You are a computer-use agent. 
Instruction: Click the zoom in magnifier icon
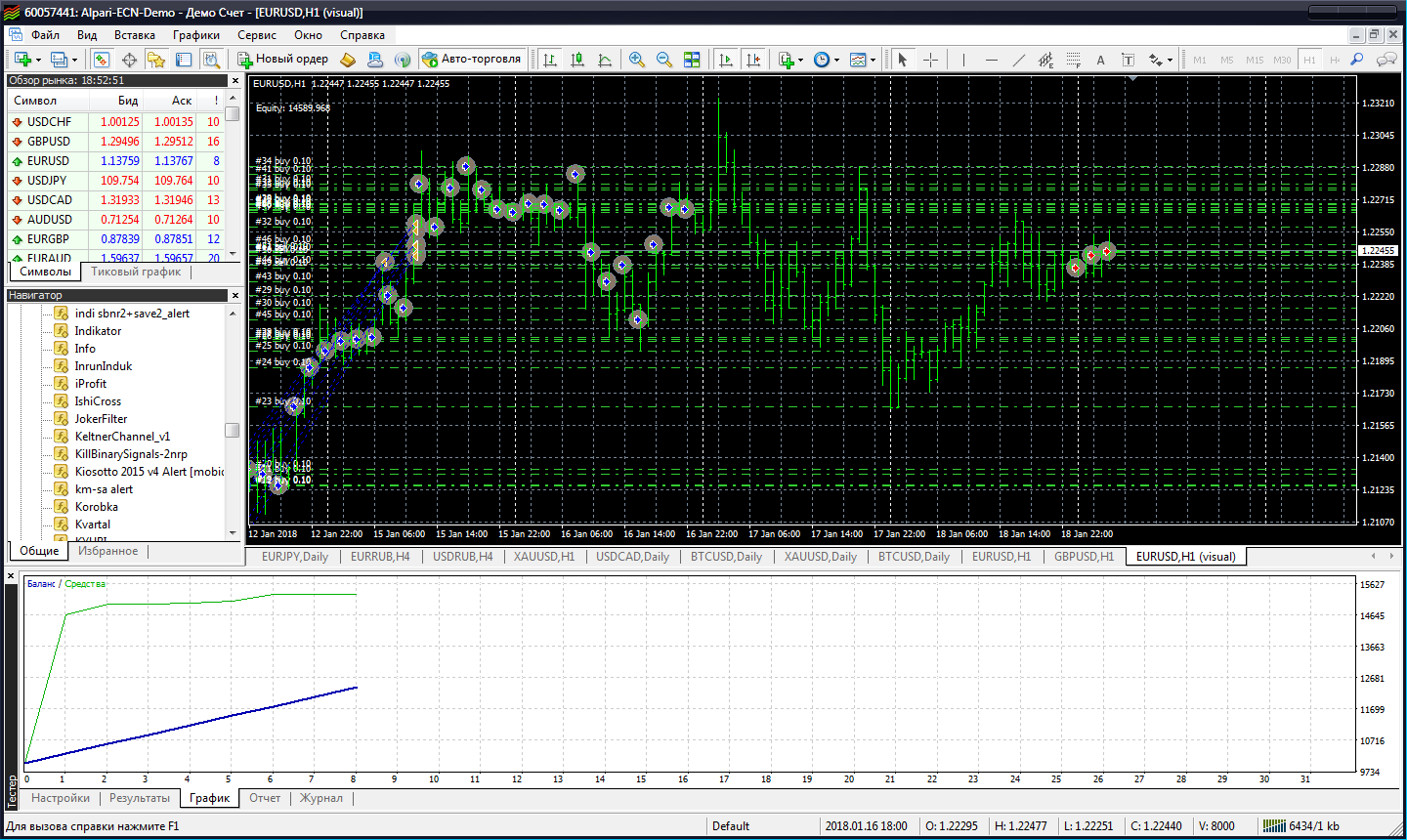coord(637,60)
